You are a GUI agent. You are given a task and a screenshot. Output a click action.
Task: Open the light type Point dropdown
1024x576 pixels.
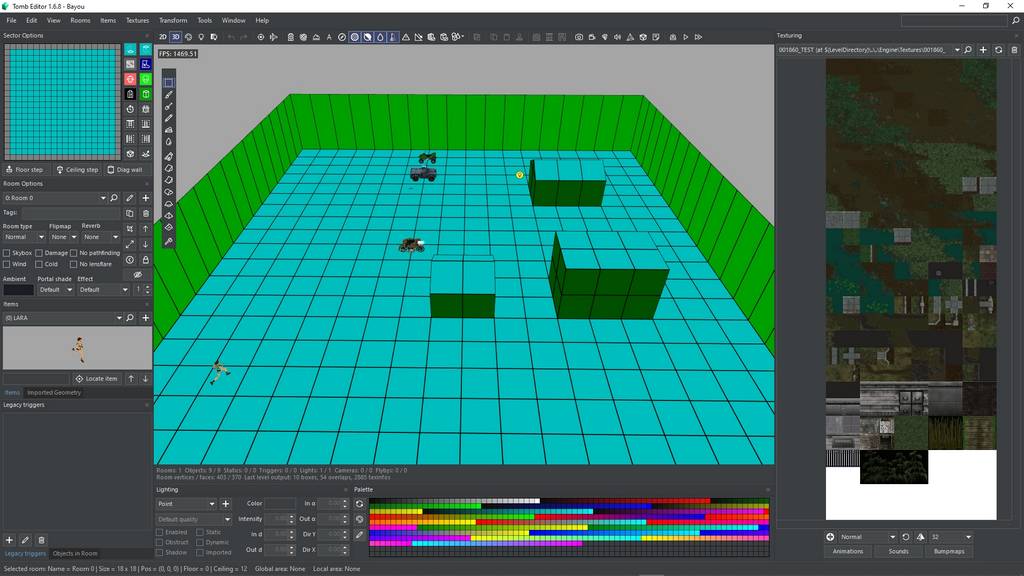pyautogui.click(x=186, y=504)
